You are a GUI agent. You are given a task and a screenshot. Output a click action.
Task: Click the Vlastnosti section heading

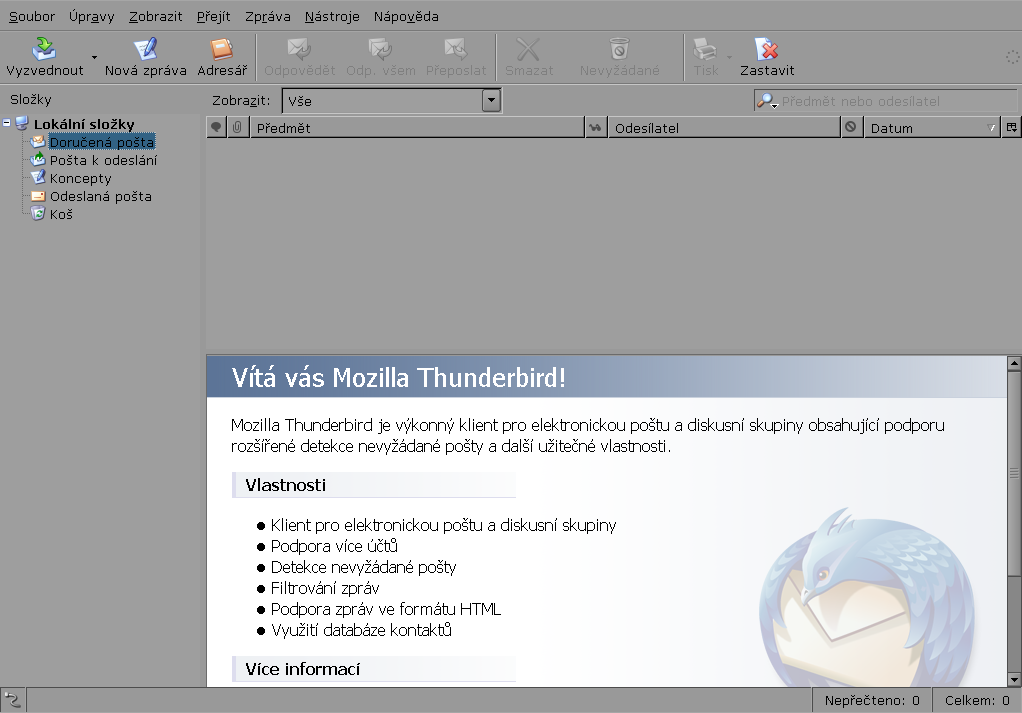pos(285,485)
